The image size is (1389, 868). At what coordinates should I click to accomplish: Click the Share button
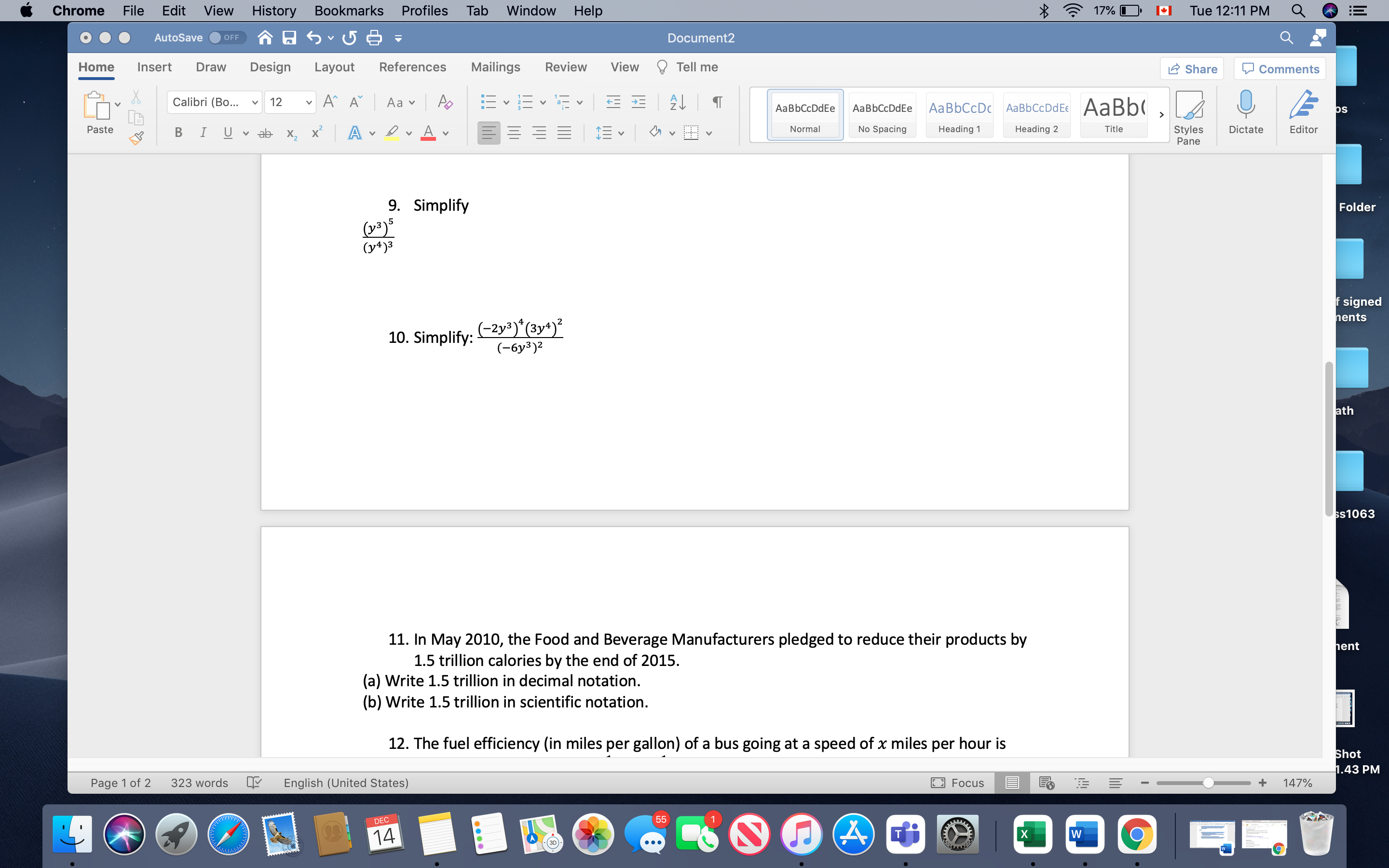tap(1192, 69)
